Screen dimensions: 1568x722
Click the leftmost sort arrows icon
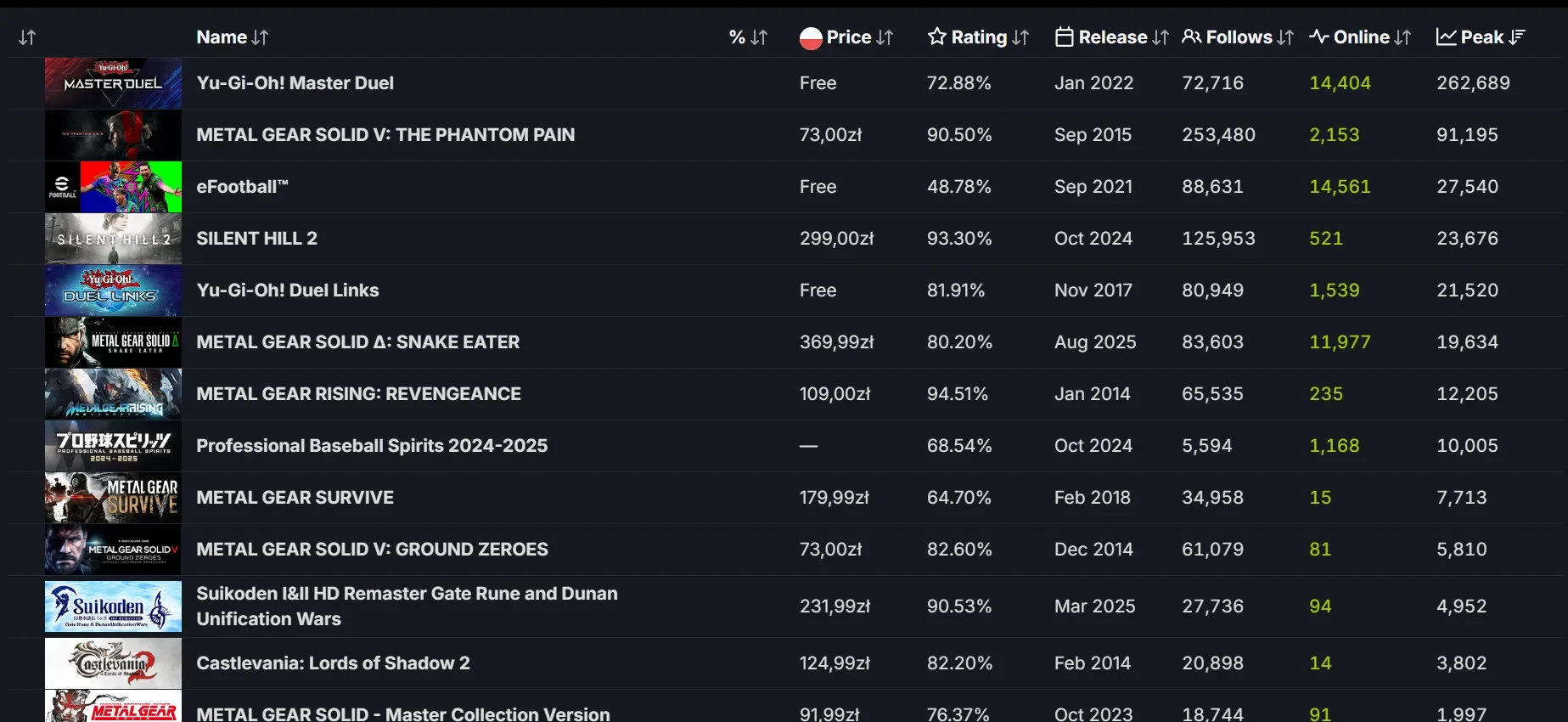coord(27,37)
